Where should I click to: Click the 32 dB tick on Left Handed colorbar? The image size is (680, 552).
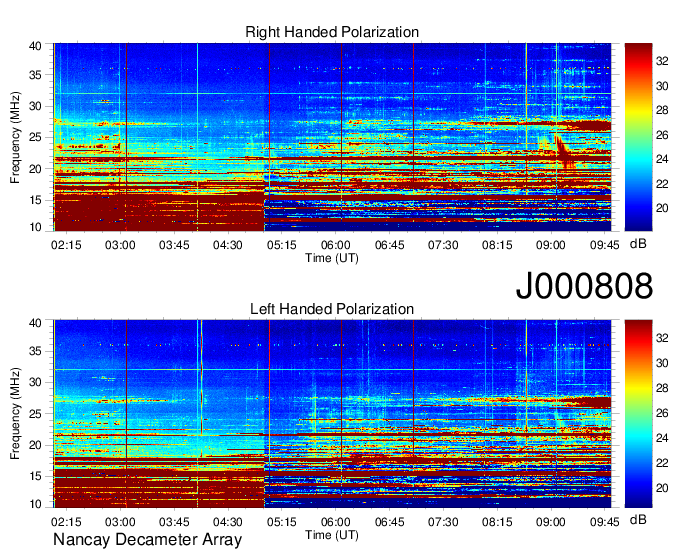(x=662, y=338)
